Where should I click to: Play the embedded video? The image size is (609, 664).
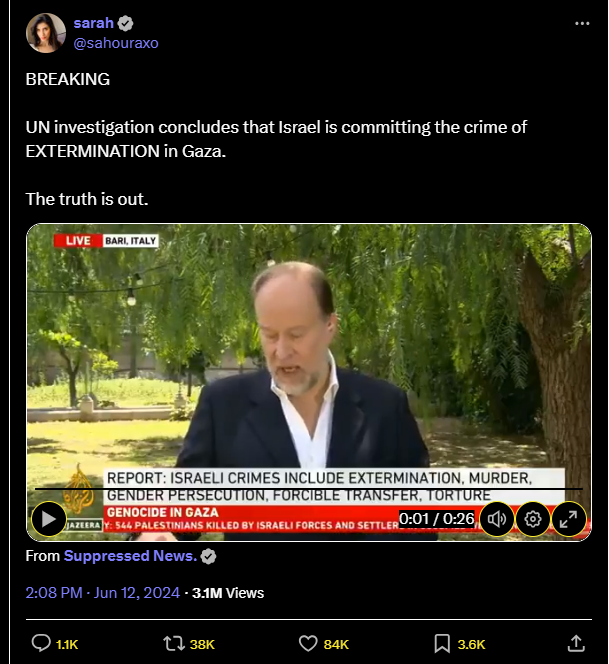click(x=49, y=519)
